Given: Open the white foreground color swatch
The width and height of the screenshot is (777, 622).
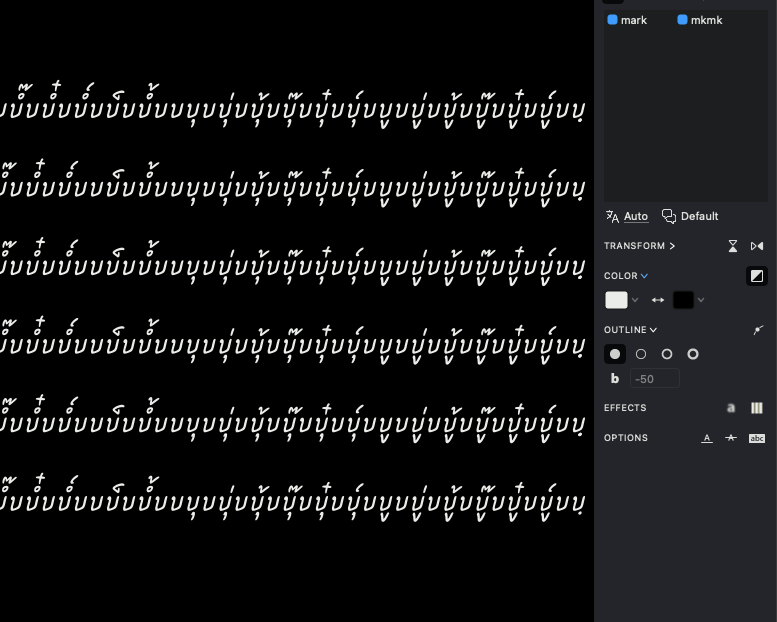Looking at the screenshot, I should pos(616,300).
